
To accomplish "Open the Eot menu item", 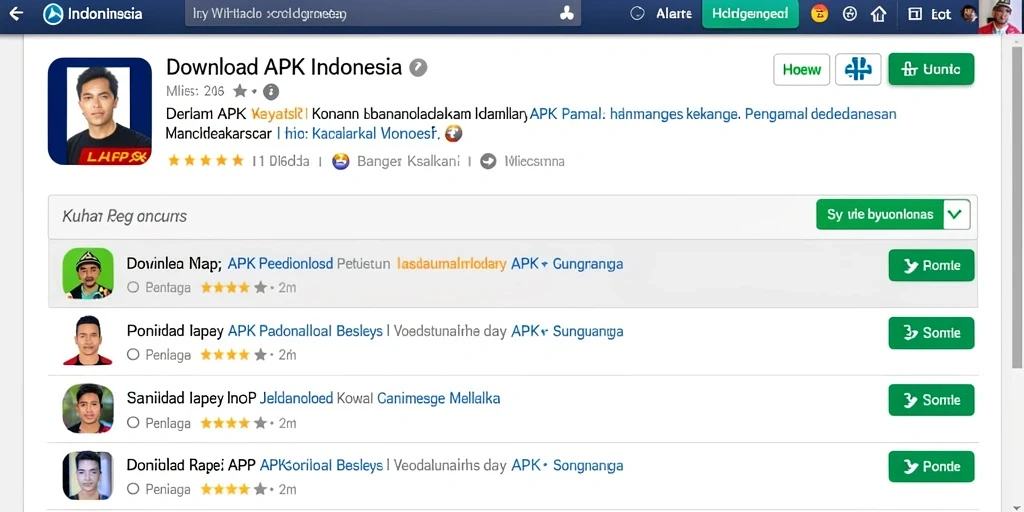I will click(941, 14).
